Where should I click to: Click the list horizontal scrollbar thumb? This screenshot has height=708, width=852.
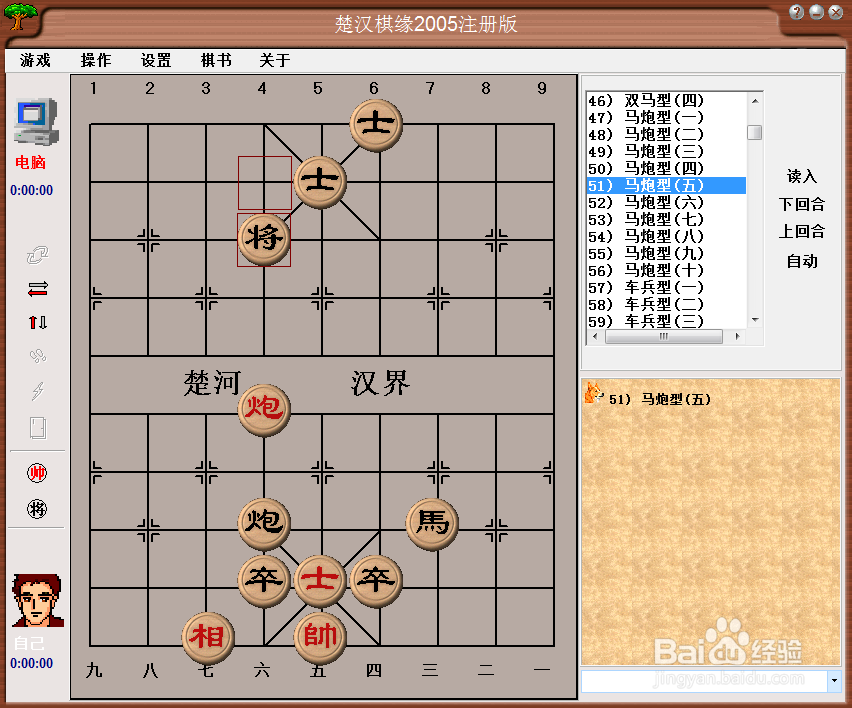click(x=663, y=337)
